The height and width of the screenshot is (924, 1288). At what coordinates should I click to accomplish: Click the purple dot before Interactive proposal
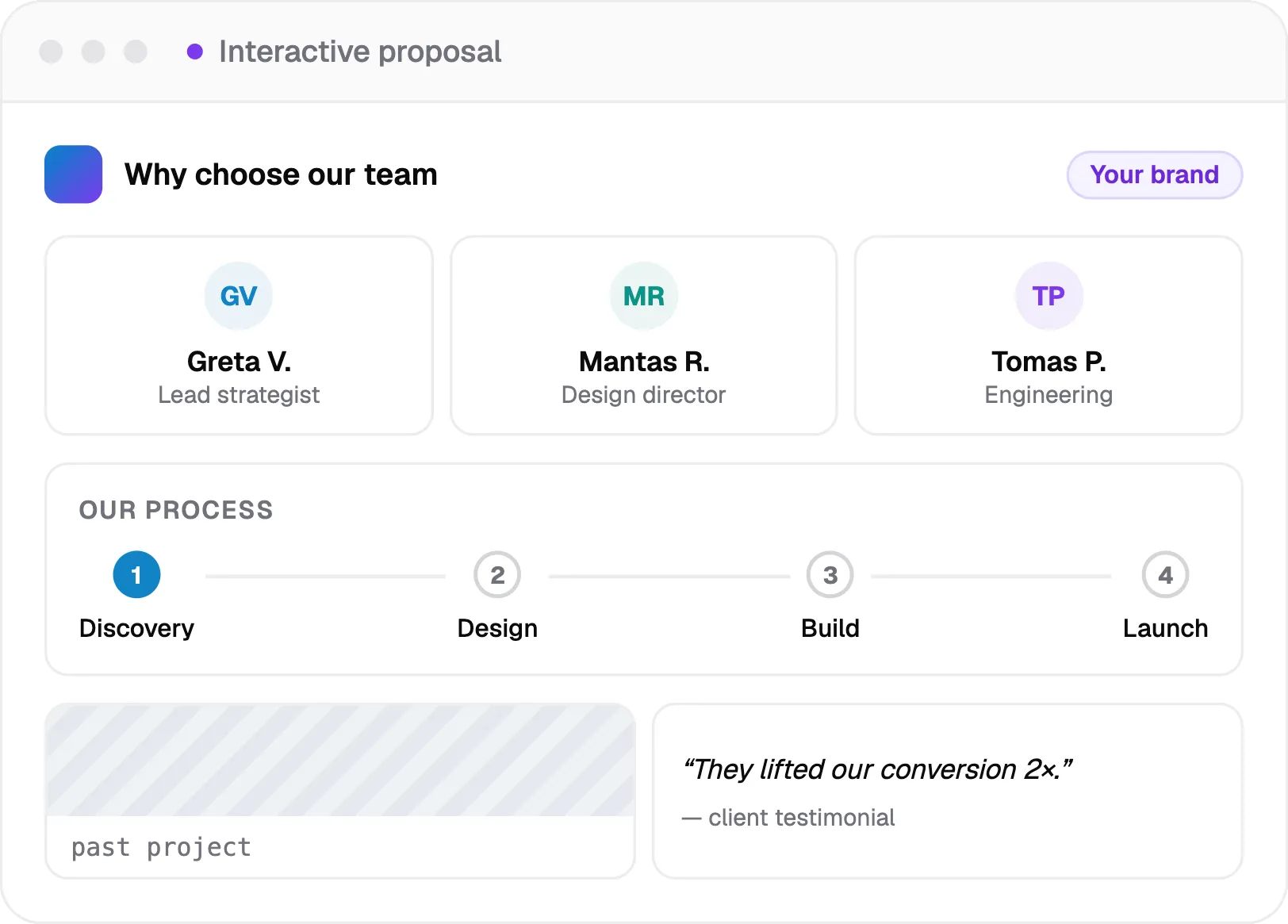point(195,52)
